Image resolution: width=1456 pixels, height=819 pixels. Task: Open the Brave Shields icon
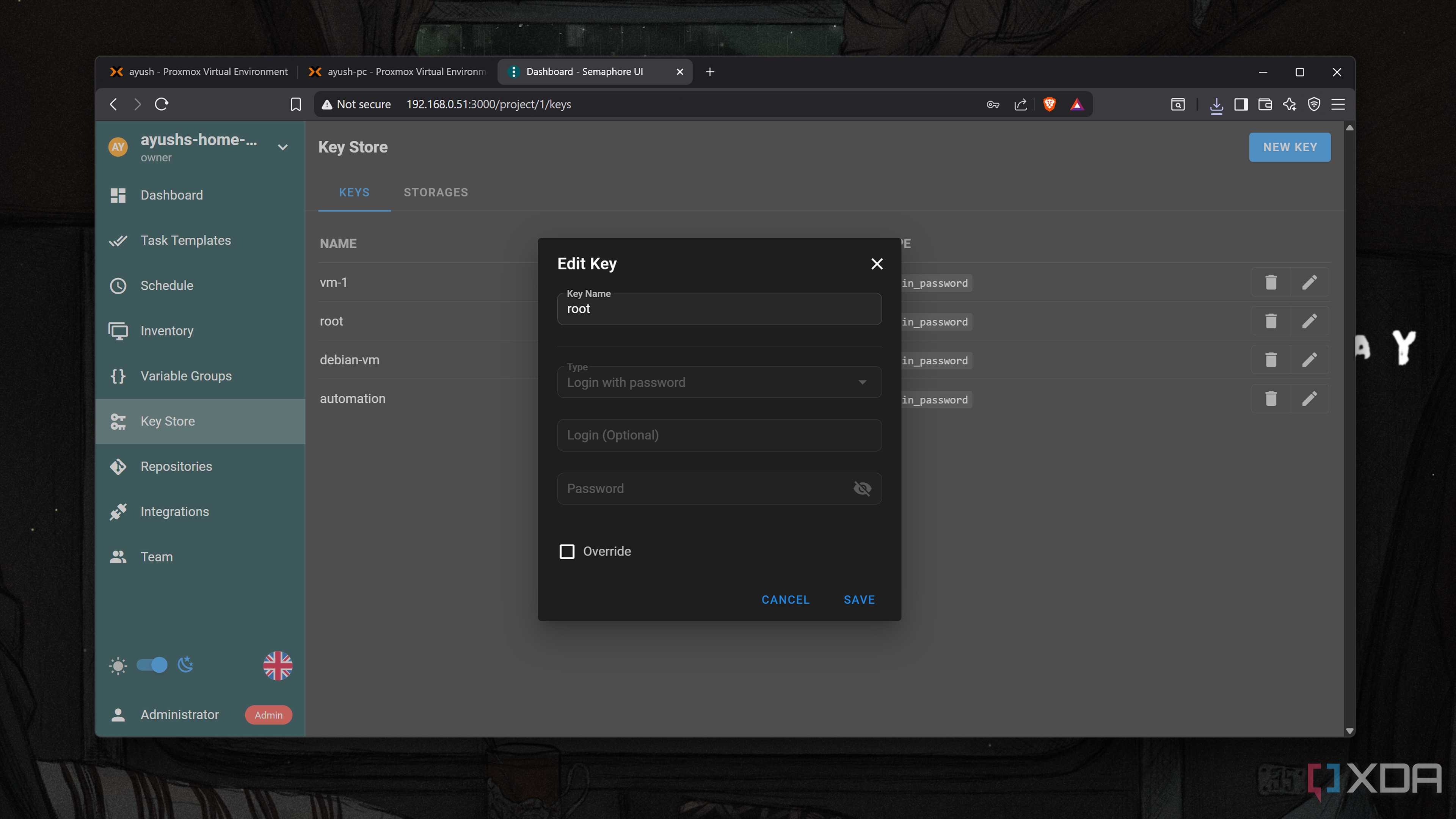point(1049,104)
